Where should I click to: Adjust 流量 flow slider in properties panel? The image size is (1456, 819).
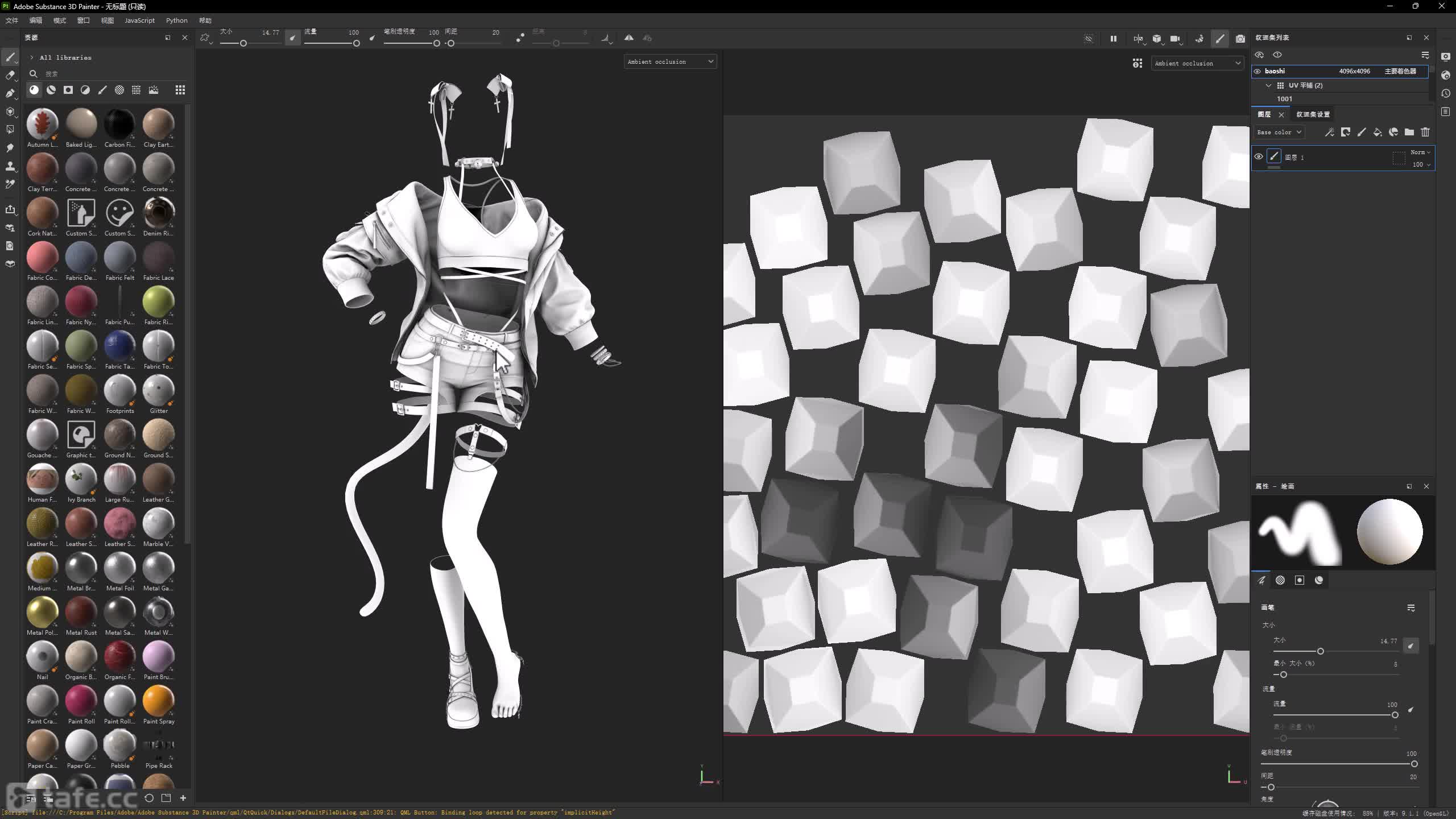click(1337, 715)
